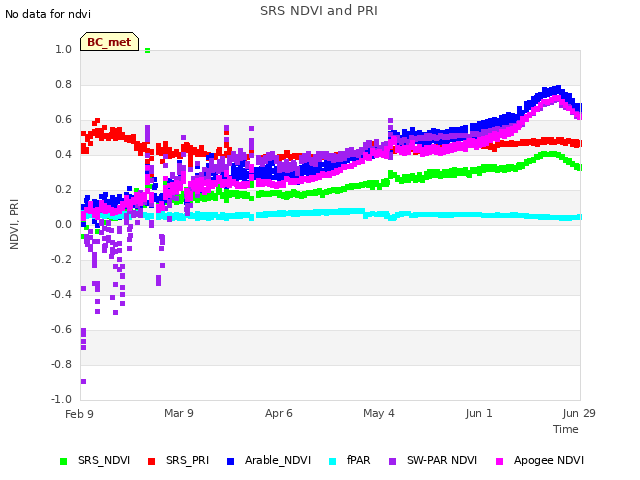Click the magenta Apogee NDVI legend marker
The width and height of the screenshot is (640, 480).
coord(499,461)
